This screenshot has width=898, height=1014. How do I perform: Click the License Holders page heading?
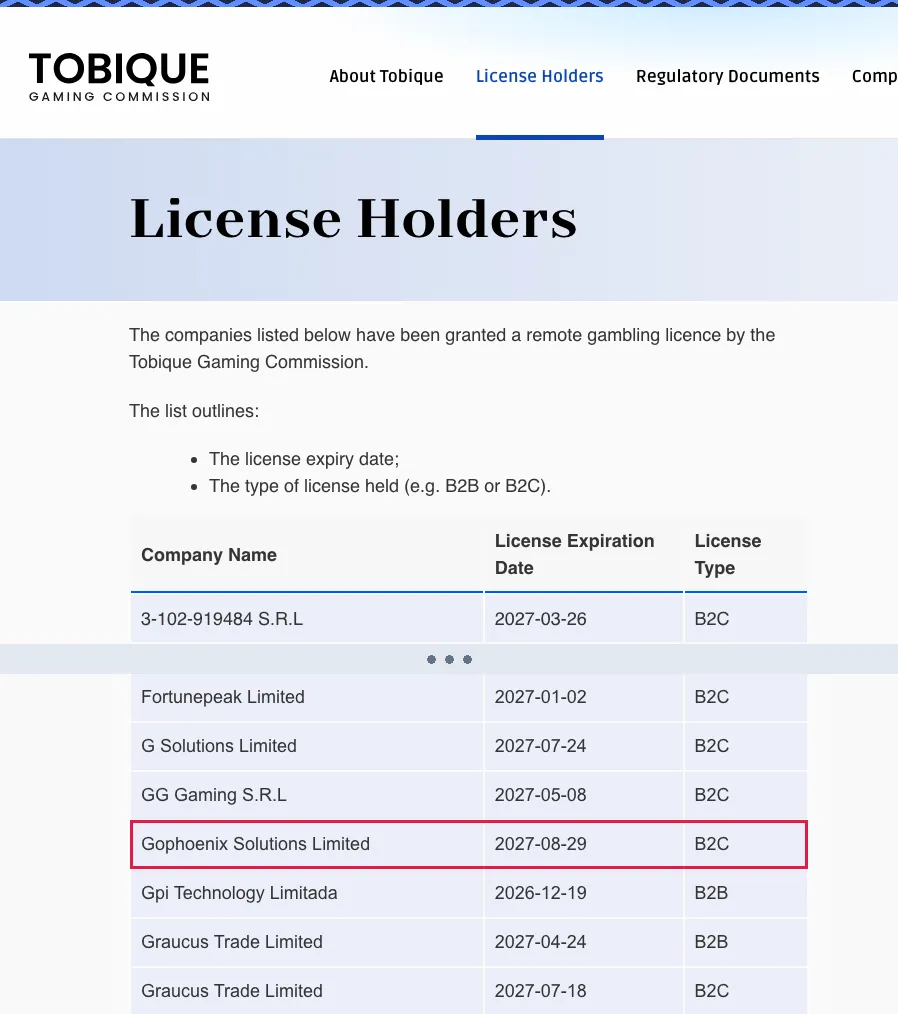[353, 219]
